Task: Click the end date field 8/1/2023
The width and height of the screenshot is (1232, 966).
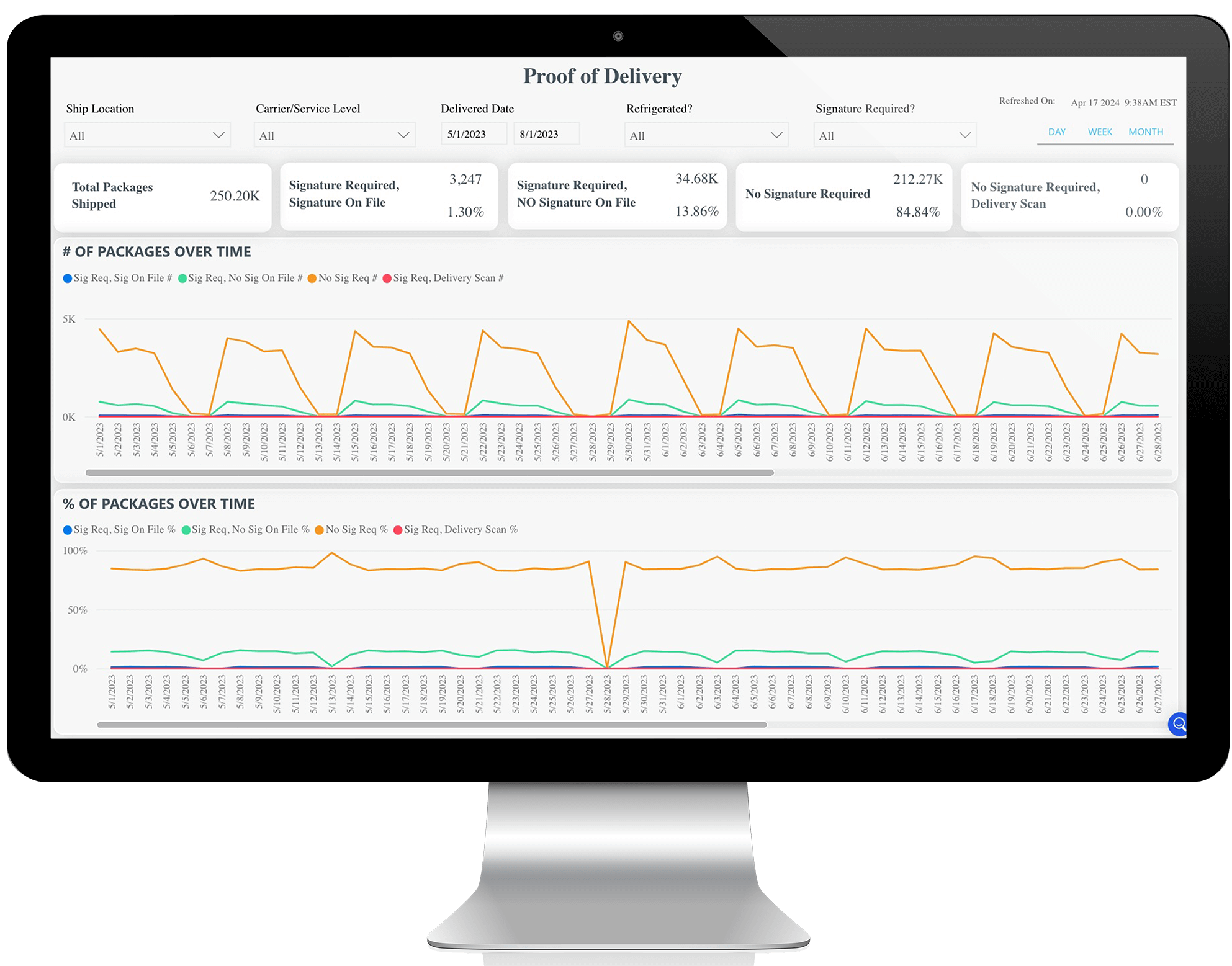Action: [546, 134]
